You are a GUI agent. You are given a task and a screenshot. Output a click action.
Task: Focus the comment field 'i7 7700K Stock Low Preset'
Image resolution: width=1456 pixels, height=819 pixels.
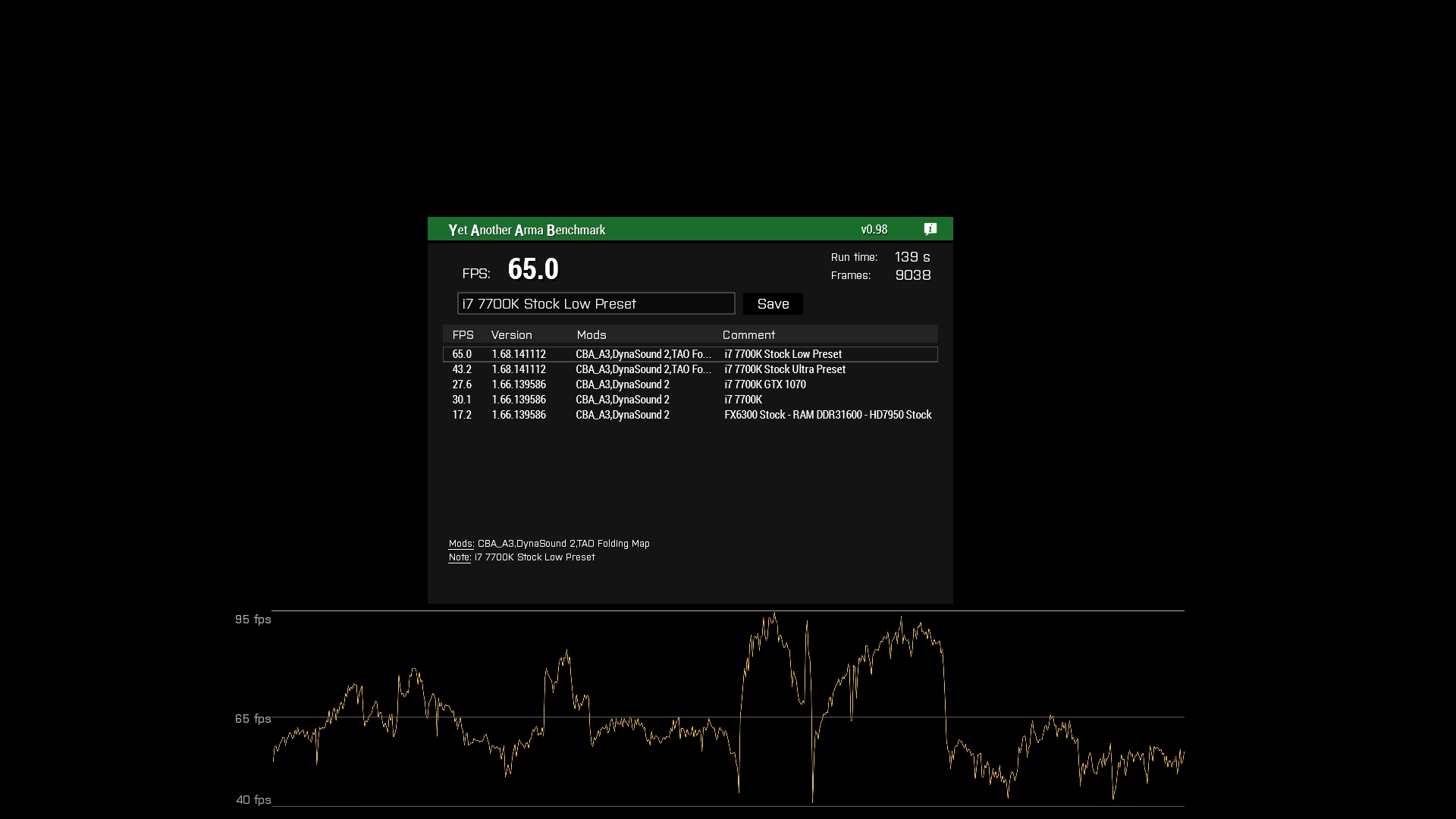pyautogui.click(x=595, y=303)
